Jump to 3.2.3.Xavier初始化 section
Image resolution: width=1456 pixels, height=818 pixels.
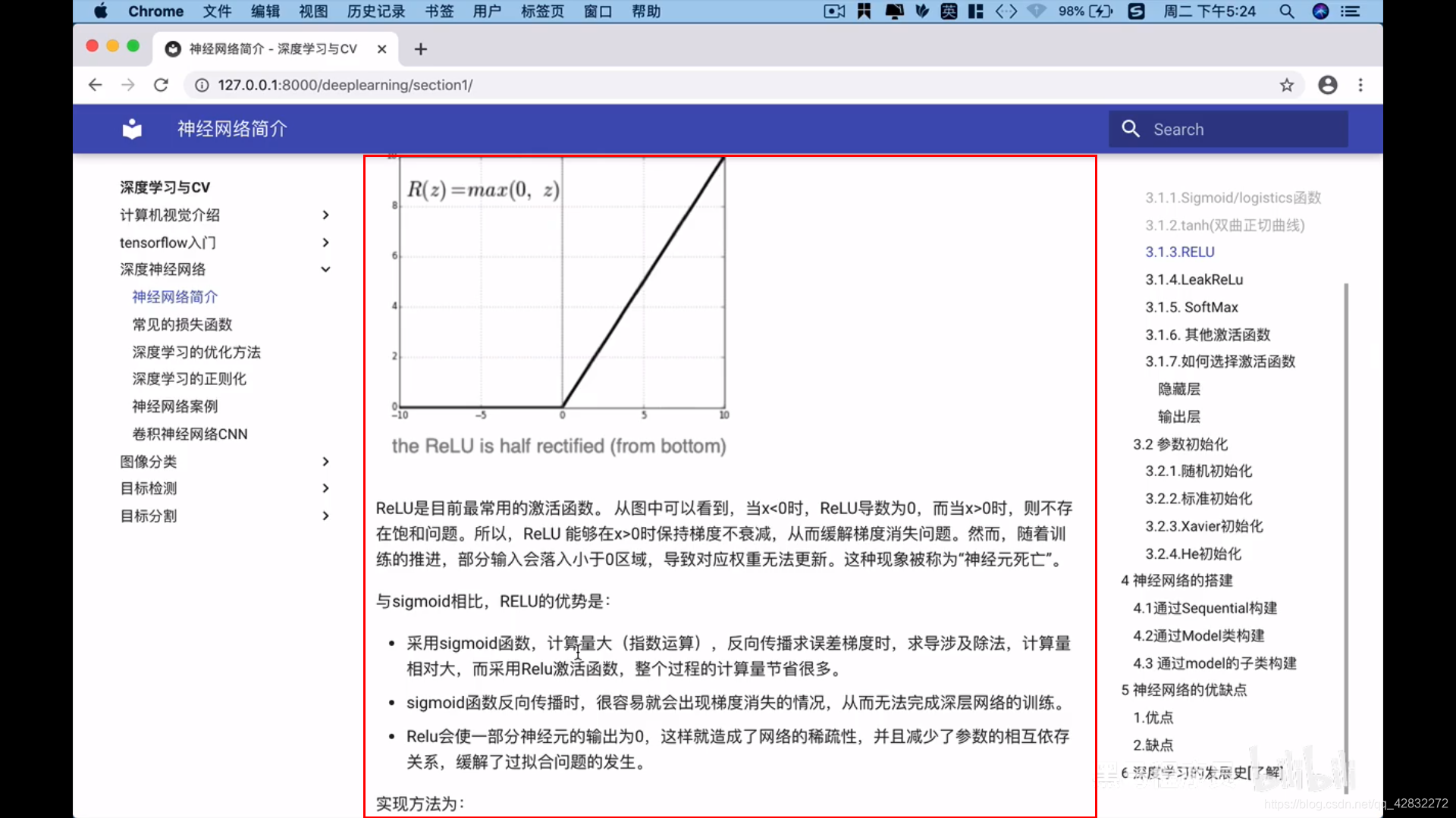(1204, 526)
